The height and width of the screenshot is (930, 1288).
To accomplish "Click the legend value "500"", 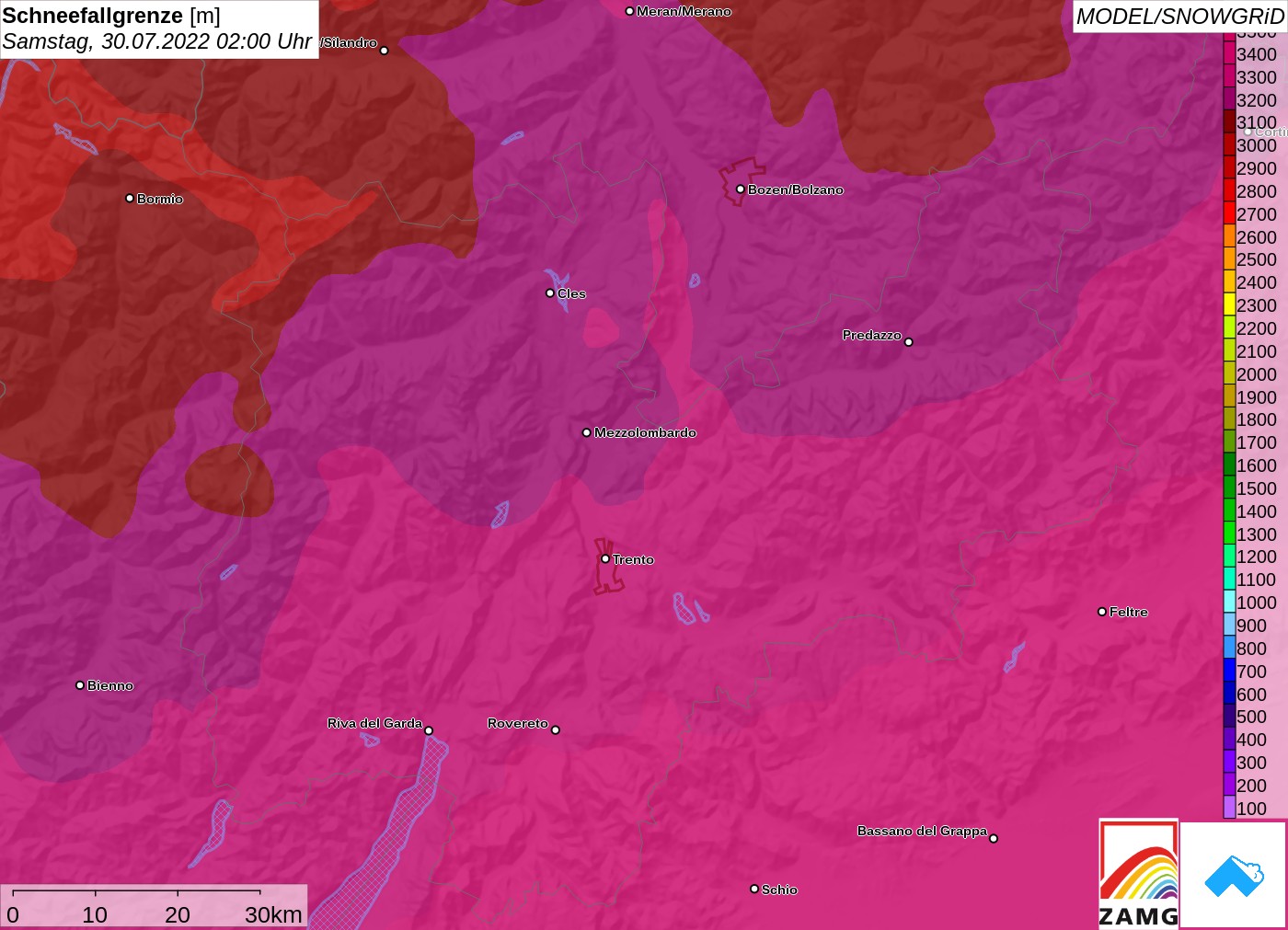I will 1252,717.
